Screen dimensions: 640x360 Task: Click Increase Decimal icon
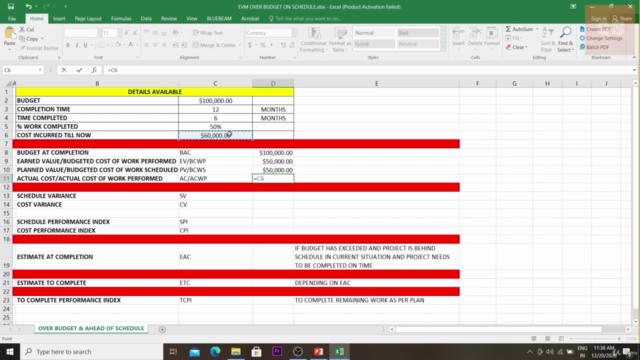tap(283, 45)
